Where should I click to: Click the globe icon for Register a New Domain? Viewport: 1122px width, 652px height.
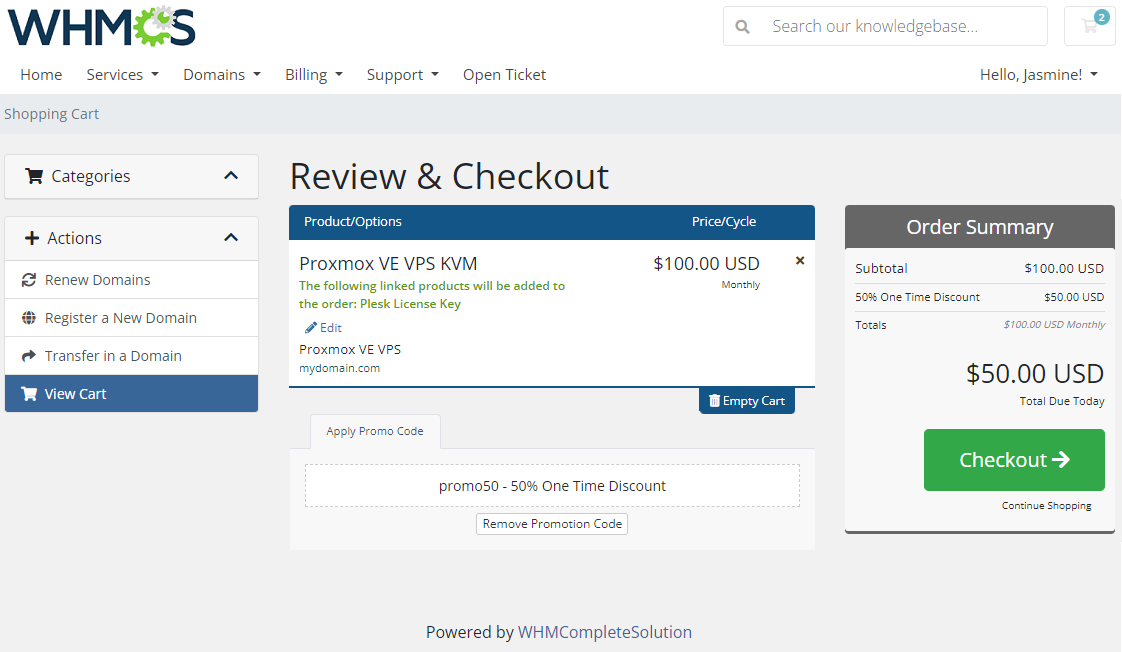pyautogui.click(x=29, y=318)
